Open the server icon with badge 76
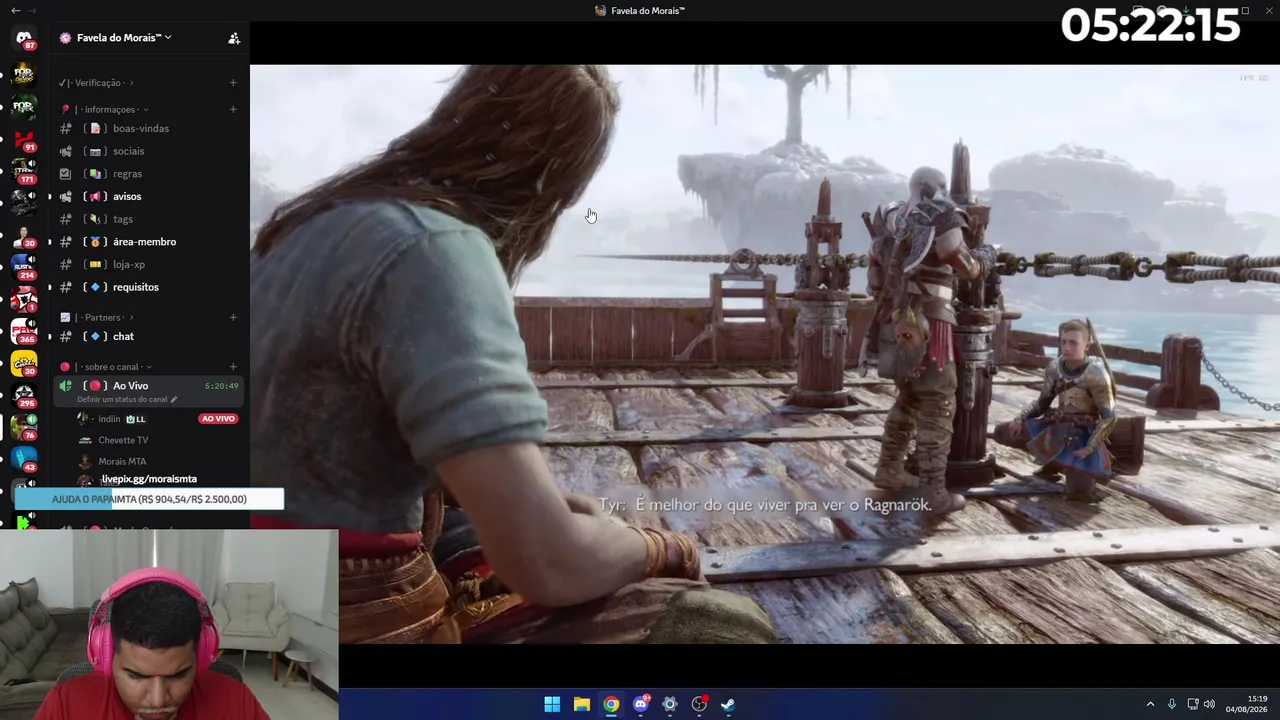The height and width of the screenshot is (720, 1280). click(x=24, y=427)
